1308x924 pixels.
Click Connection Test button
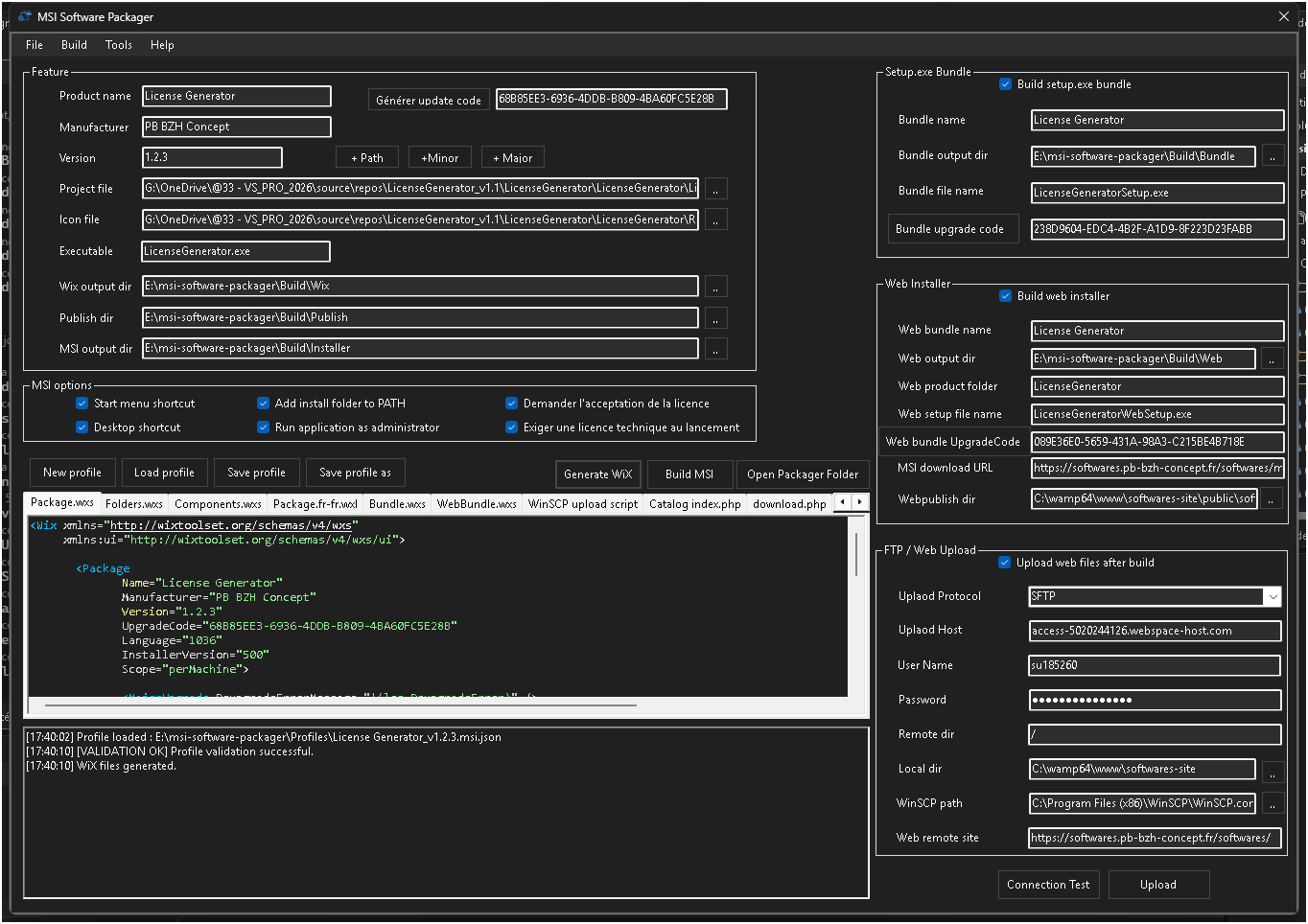point(1048,885)
